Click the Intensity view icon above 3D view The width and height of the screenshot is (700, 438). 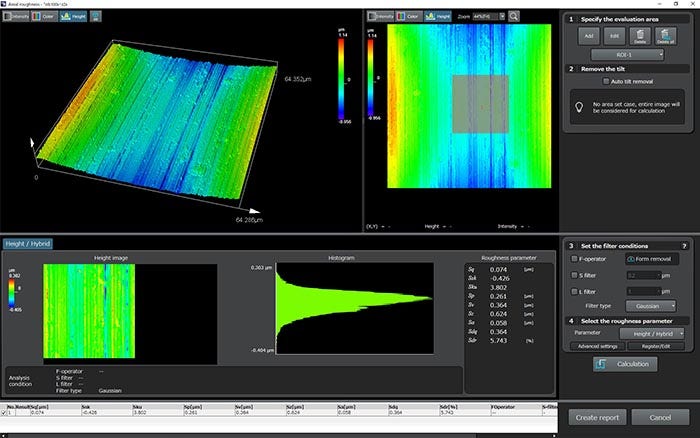pos(18,17)
